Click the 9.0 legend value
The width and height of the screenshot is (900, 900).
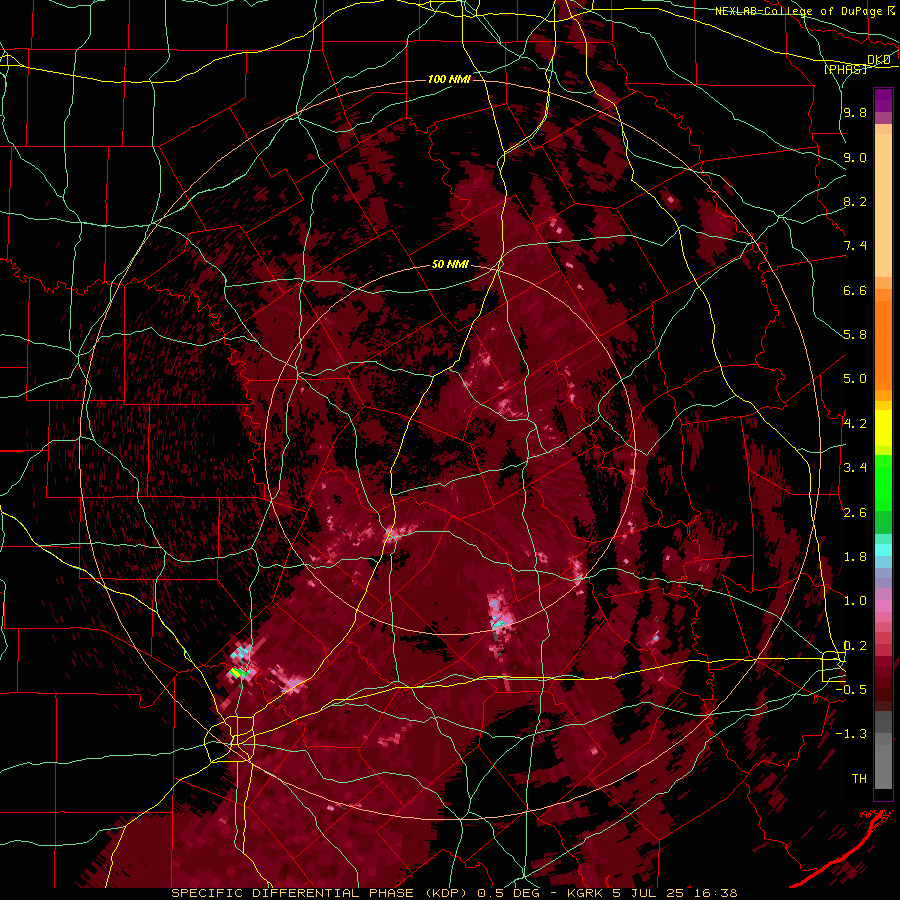click(x=855, y=157)
